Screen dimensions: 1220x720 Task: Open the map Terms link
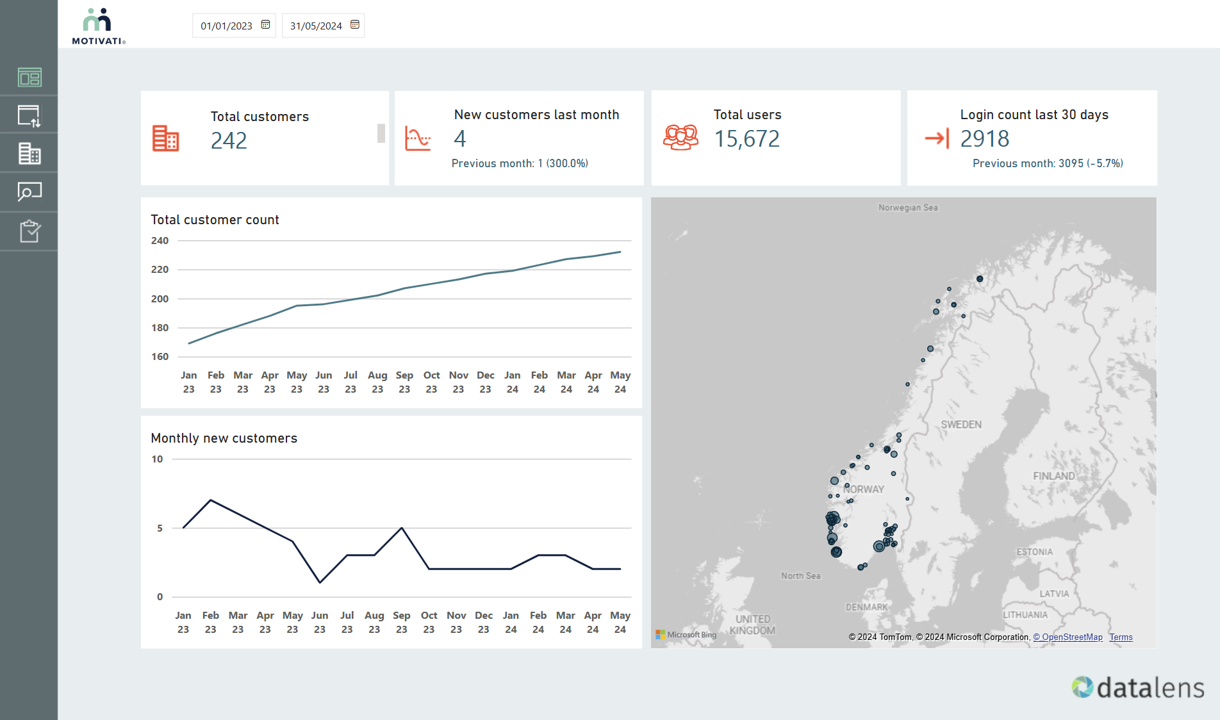[1120, 637]
